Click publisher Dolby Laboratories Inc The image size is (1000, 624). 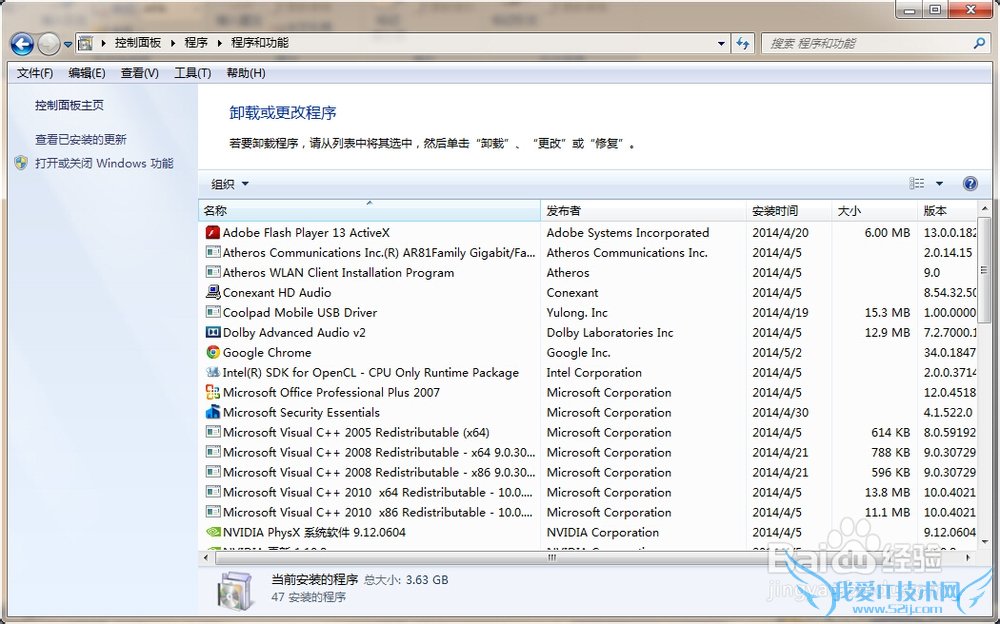(610, 332)
